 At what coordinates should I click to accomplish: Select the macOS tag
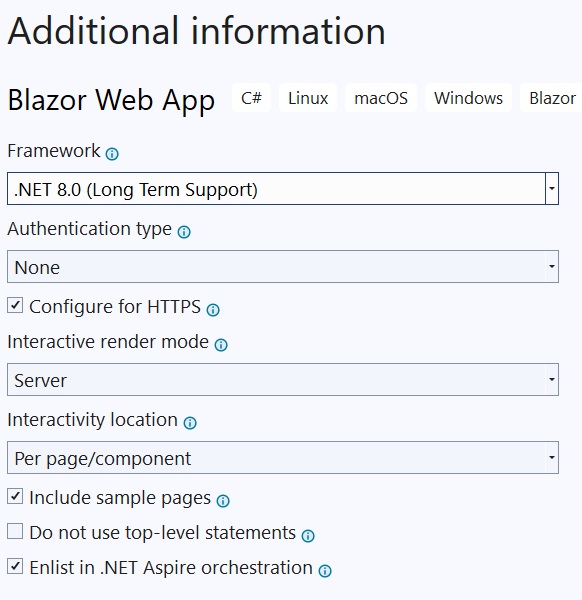381,98
